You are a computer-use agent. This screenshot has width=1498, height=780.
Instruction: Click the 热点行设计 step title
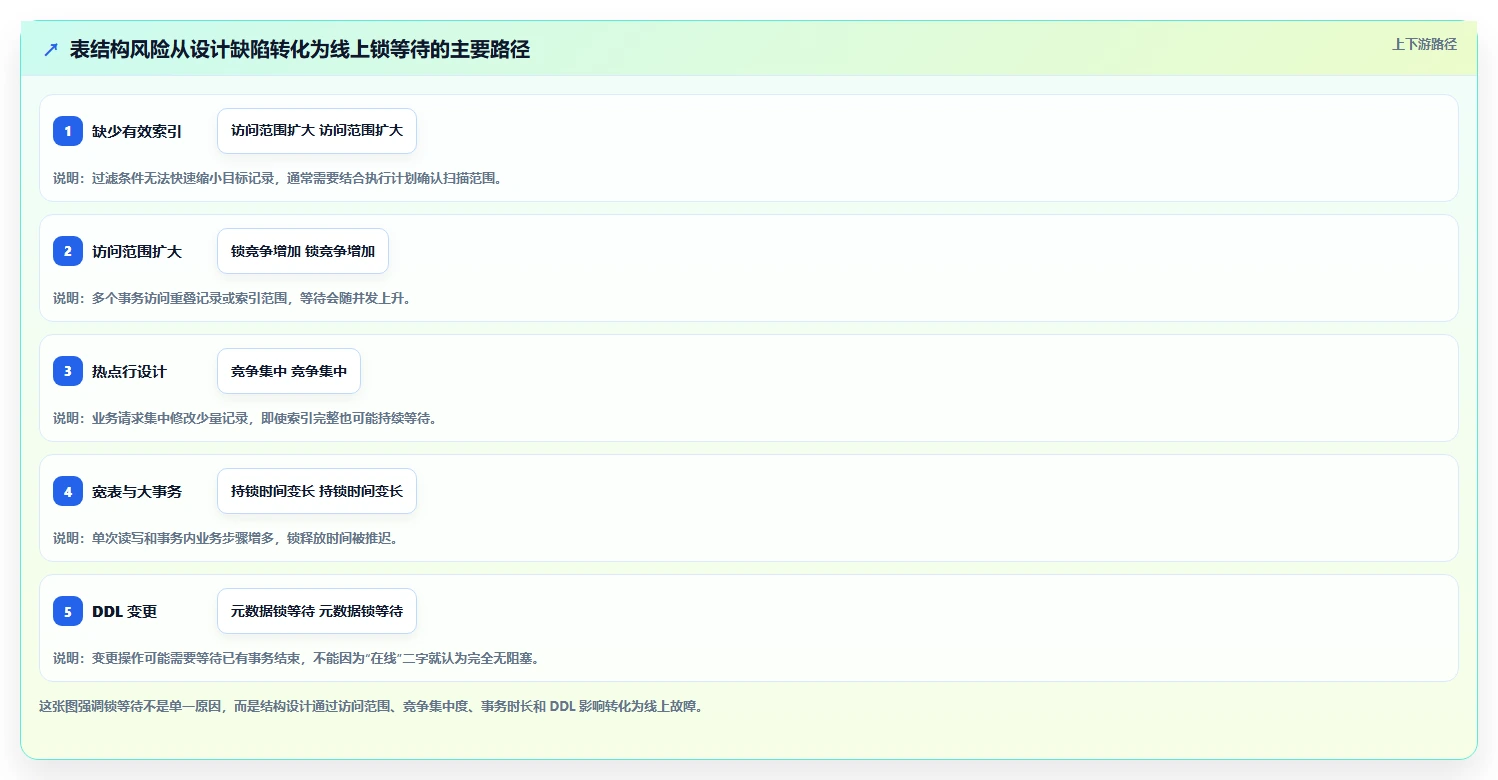point(130,371)
